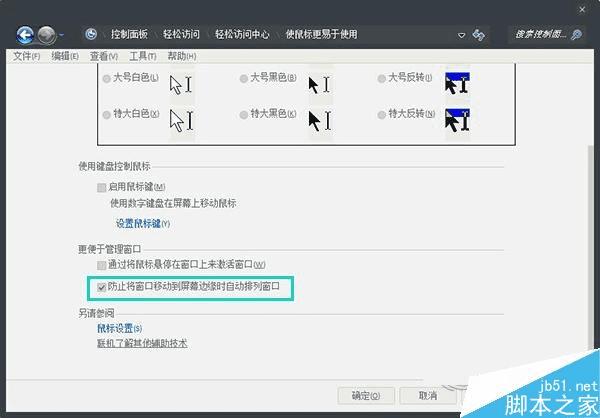The width and height of the screenshot is (600, 418).
Task: Click the grey Forward arrow button
Action: click(47, 35)
